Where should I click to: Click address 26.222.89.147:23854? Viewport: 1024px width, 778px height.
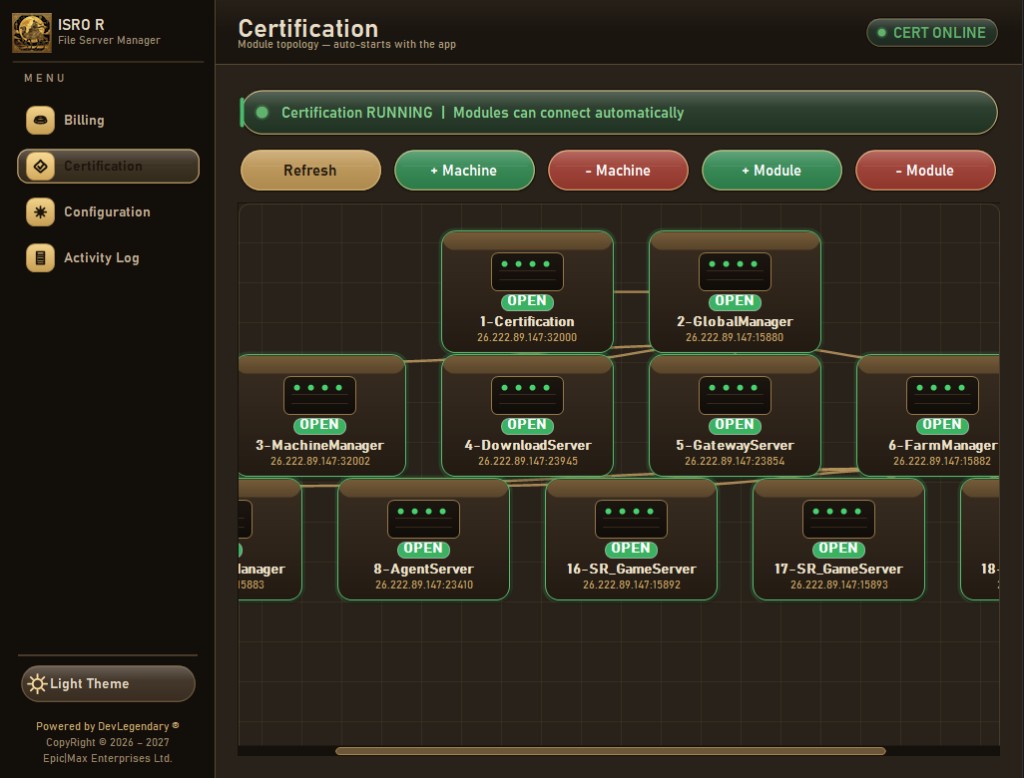coord(735,461)
